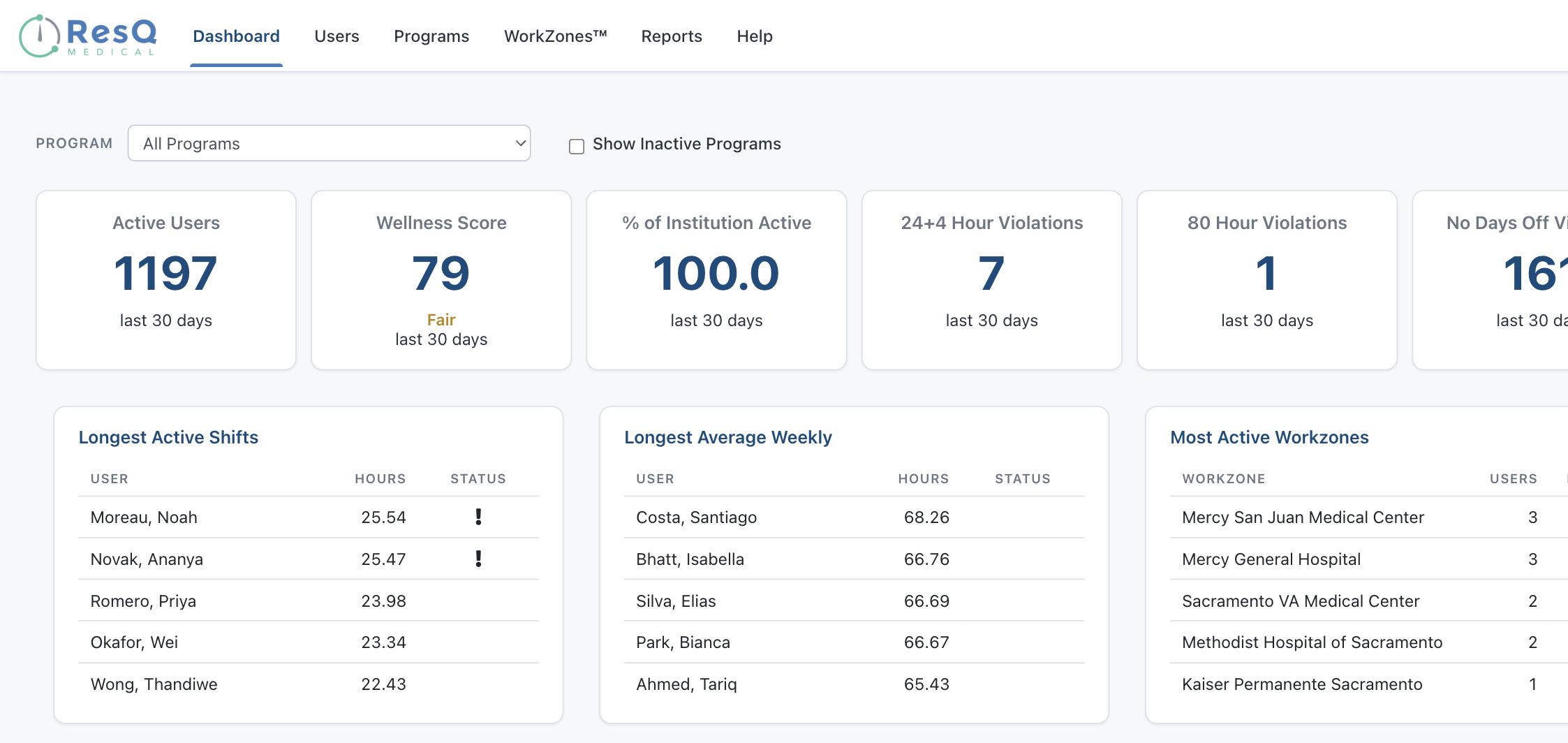Click the Wellness Score card
The image size is (1568, 743).
click(441, 280)
